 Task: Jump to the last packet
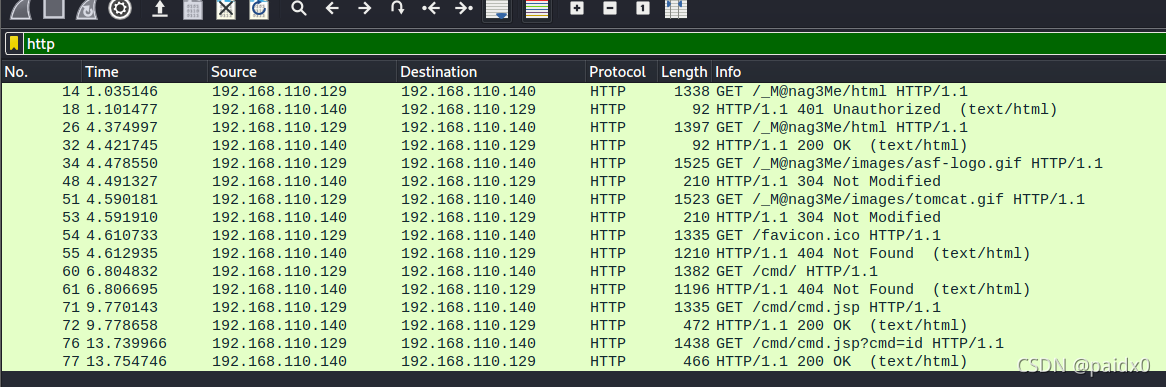coord(464,9)
